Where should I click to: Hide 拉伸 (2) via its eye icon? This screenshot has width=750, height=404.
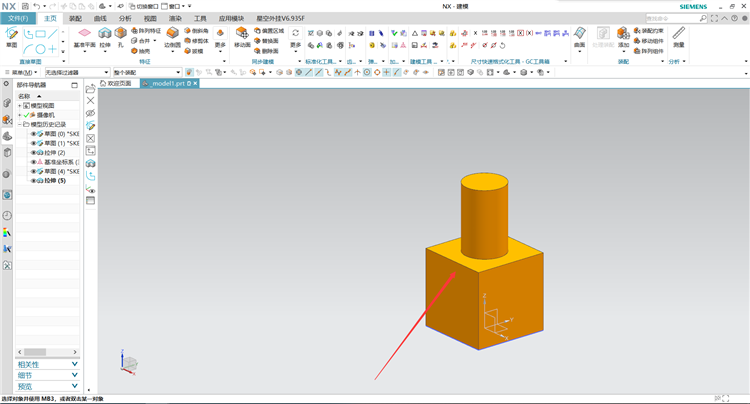tap(33, 153)
